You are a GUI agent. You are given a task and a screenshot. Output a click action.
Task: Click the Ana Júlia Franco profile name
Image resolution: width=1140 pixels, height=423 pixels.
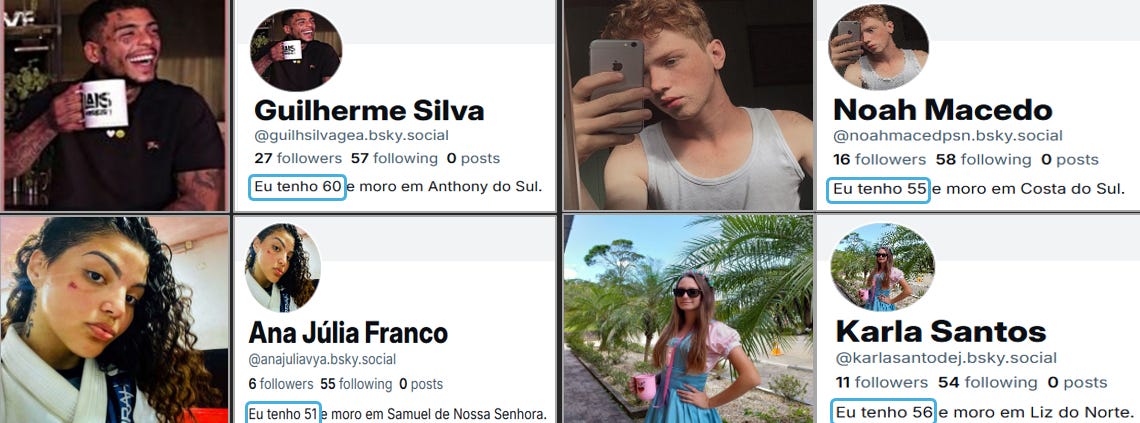[x=348, y=333]
